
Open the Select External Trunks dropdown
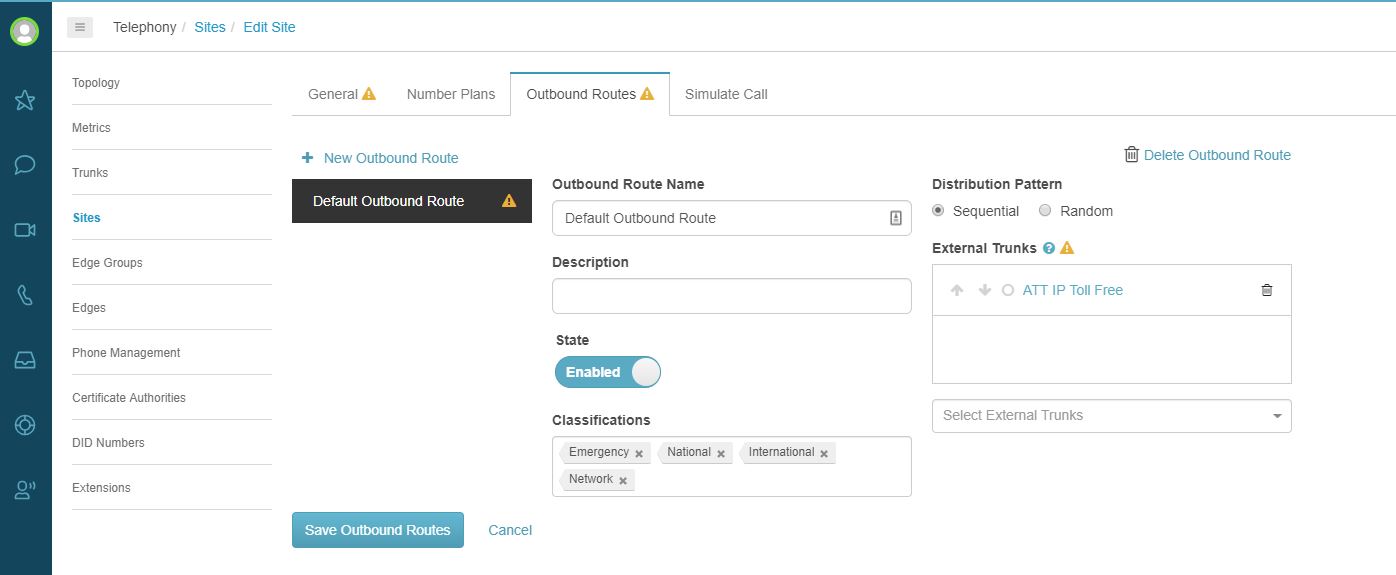tap(1111, 416)
